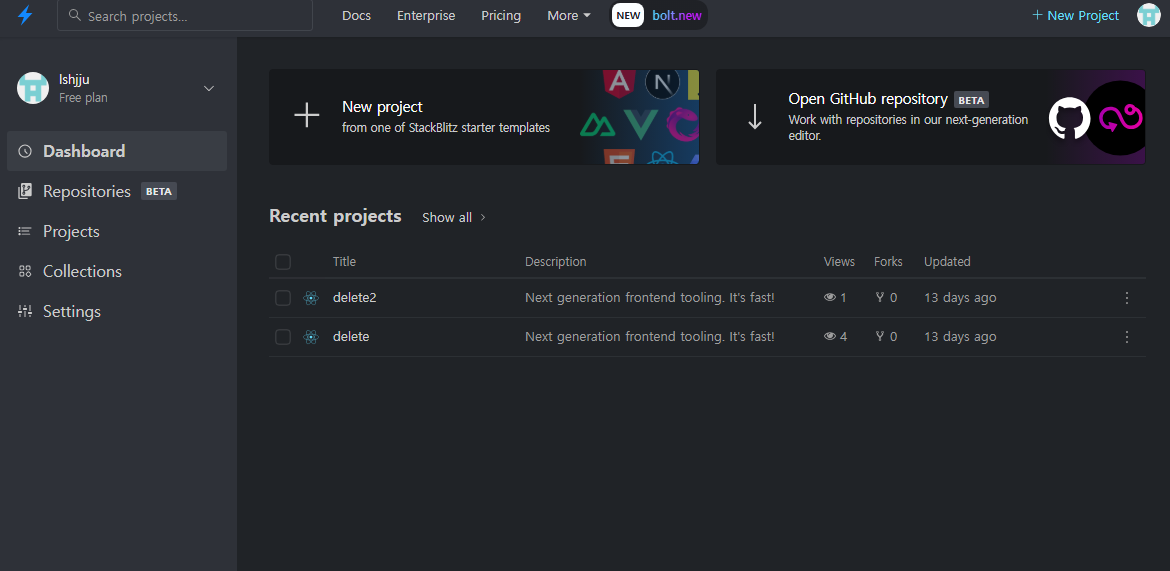Open the kebab menu for delete2

click(1127, 298)
